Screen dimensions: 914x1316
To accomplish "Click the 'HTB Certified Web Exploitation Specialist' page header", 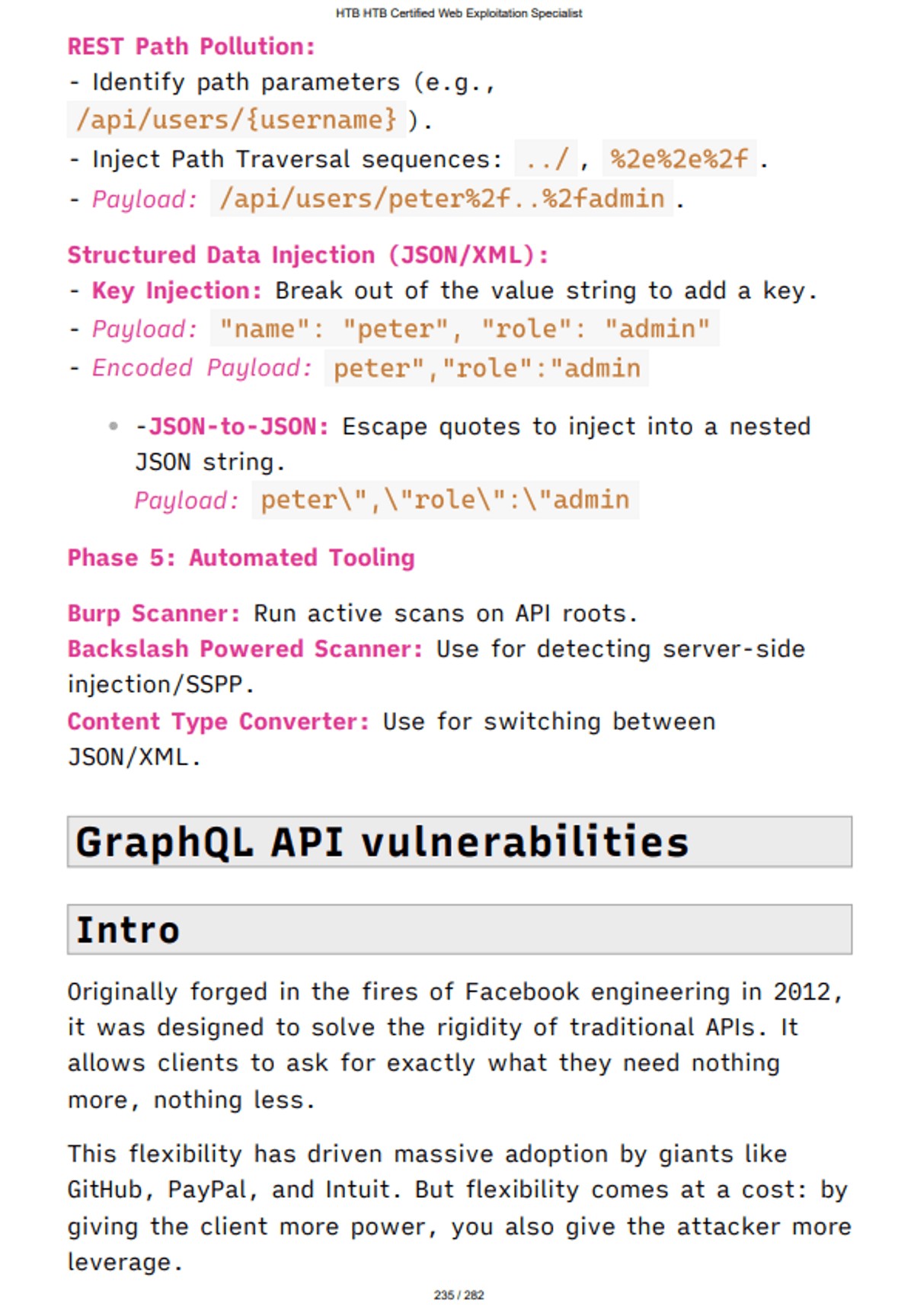I will click(459, 13).
